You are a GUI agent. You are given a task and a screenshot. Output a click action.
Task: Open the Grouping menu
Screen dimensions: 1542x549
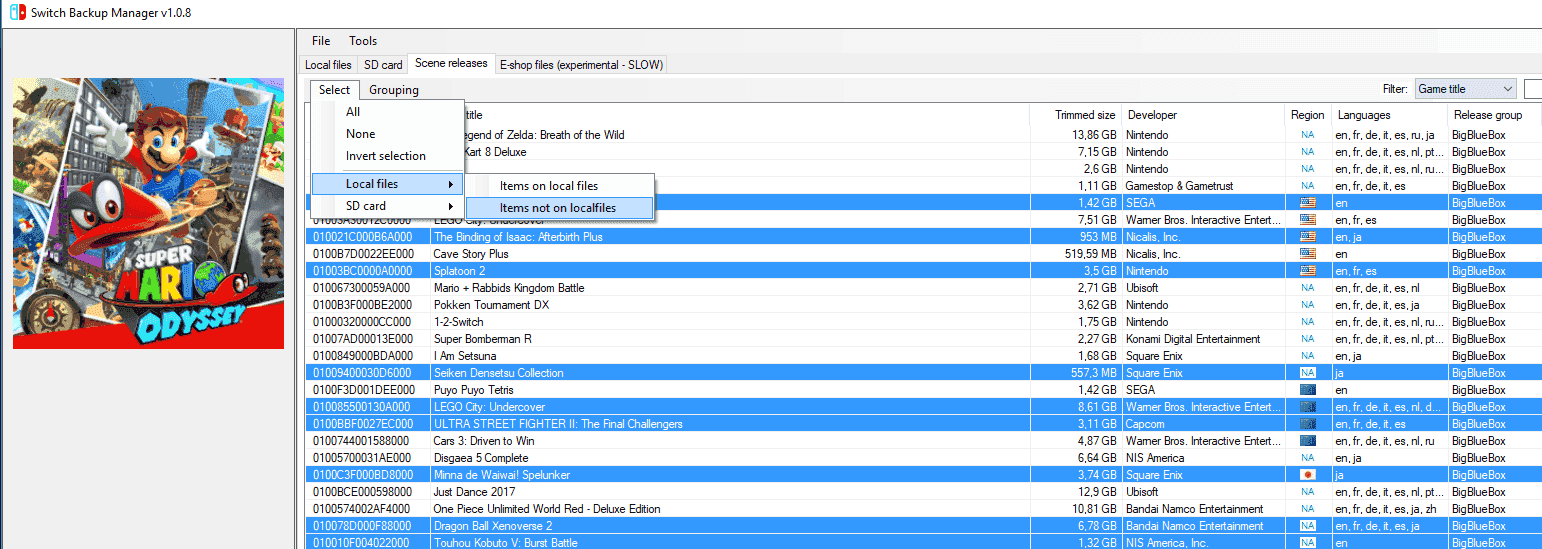pos(394,90)
